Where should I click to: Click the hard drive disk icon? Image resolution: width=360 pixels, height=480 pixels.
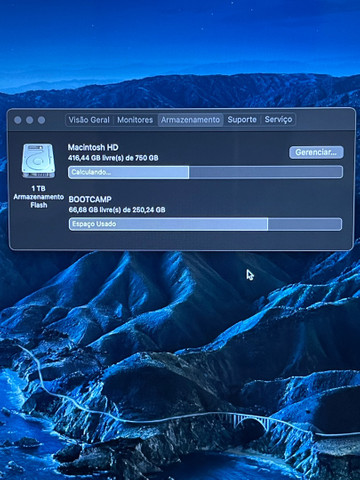point(38,161)
